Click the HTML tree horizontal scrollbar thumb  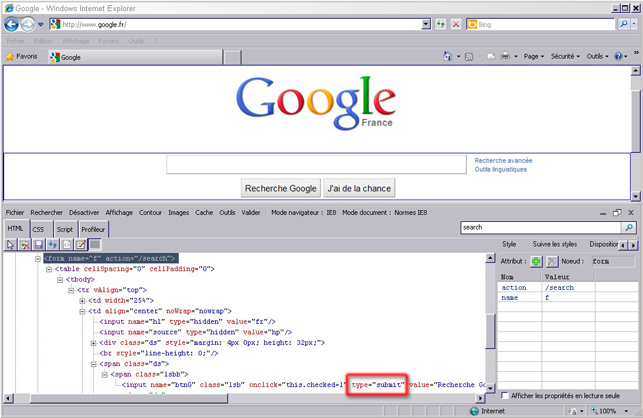click(129, 398)
